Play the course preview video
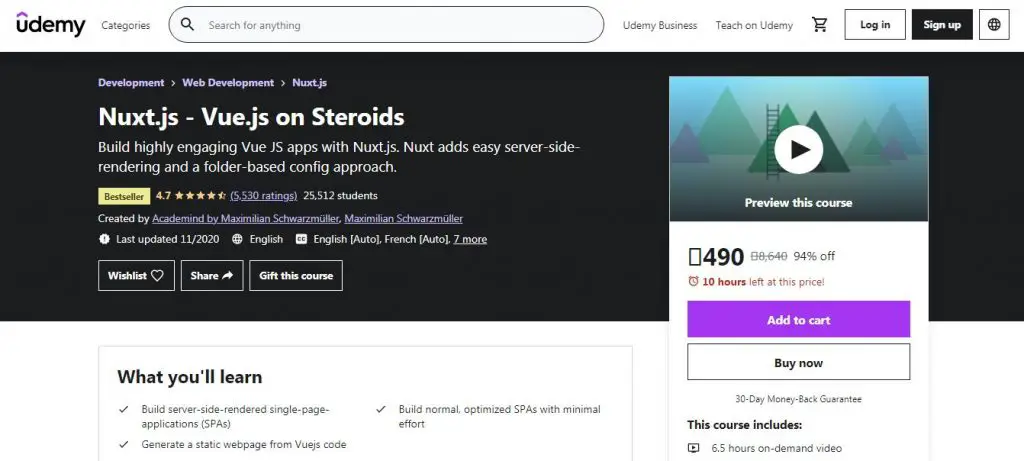Viewport: 1024px width, 461px height. point(798,150)
